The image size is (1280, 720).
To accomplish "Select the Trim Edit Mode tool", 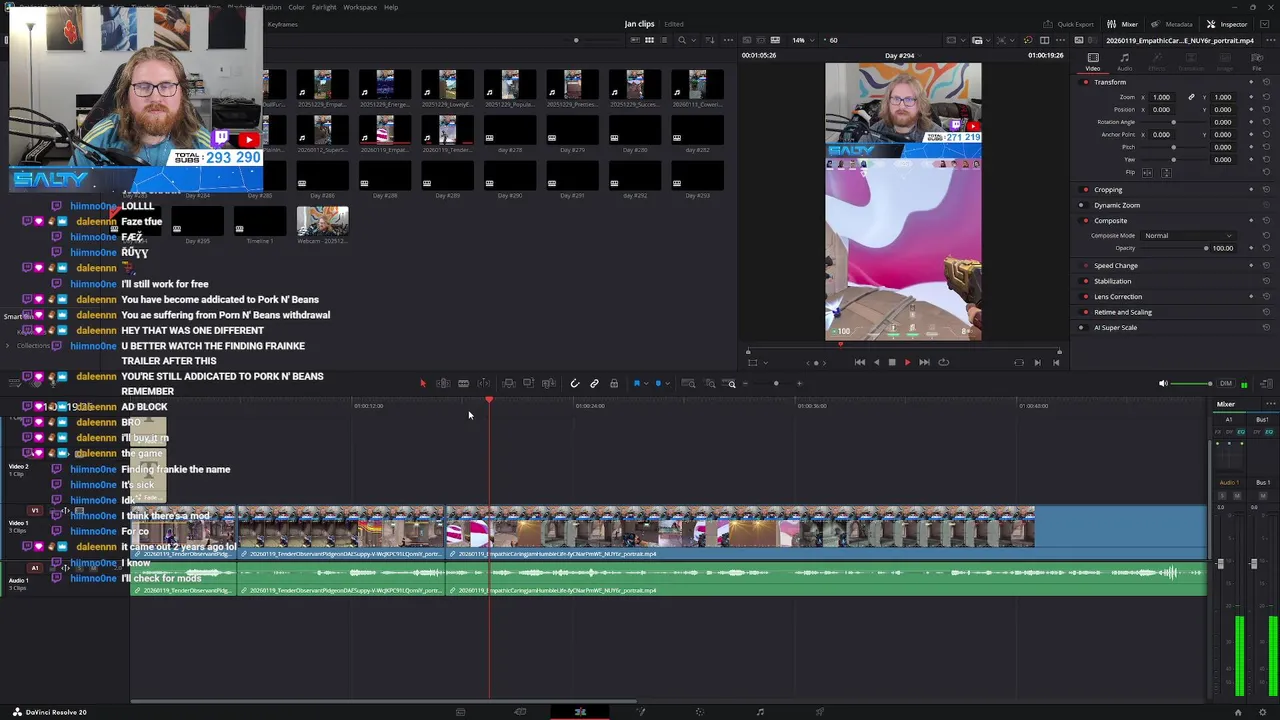I will (x=443, y=384).
